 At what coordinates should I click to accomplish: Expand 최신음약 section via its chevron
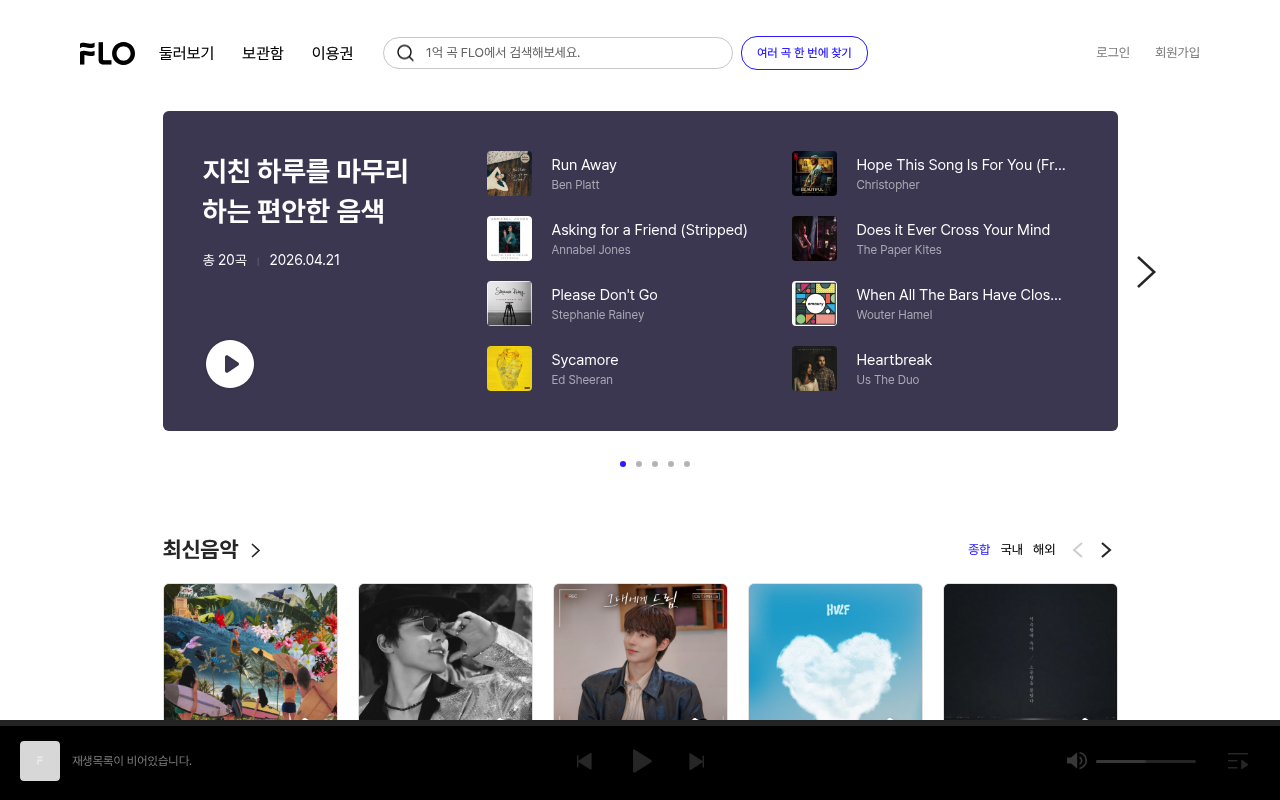[x=255, y=550]
